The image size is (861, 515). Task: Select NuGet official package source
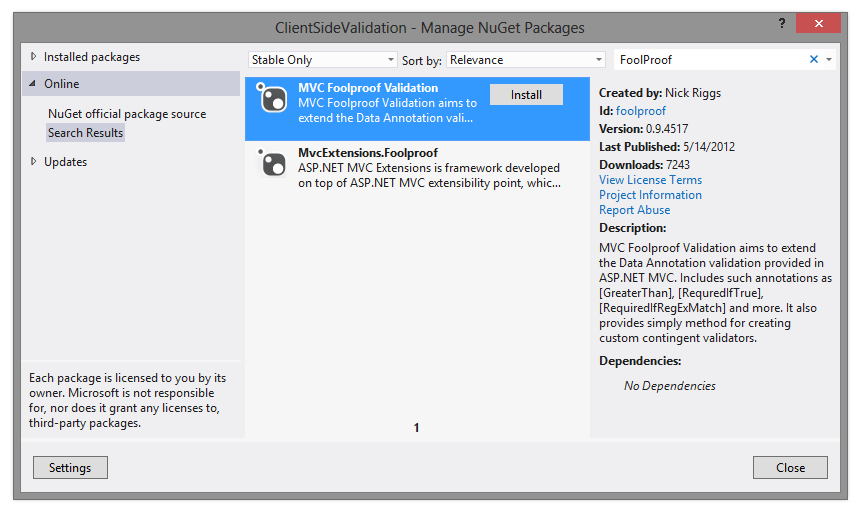(x=127, y=114)
